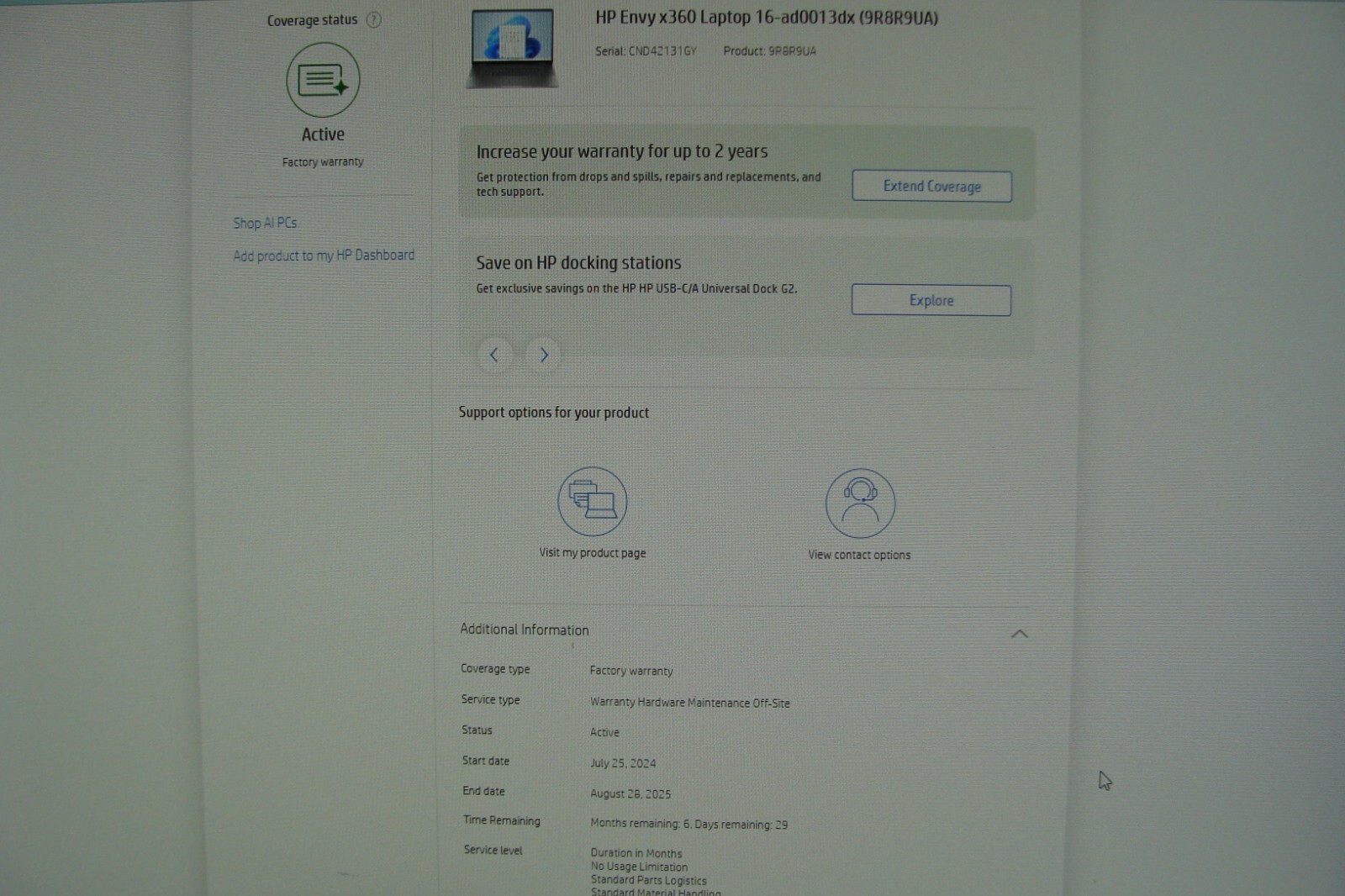Select the Additional Information heading
1345x896 pixels.
coord(525,630)
